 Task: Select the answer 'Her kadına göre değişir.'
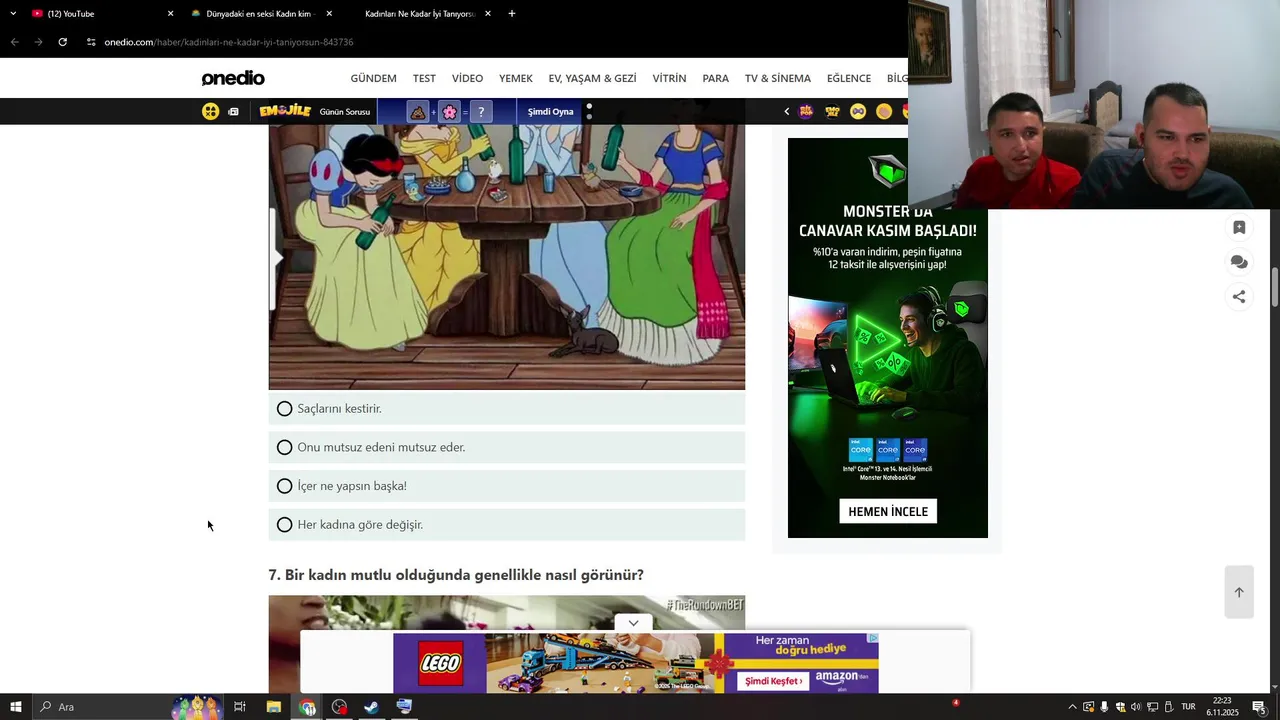pyautogui.click(x=507, y=525)
